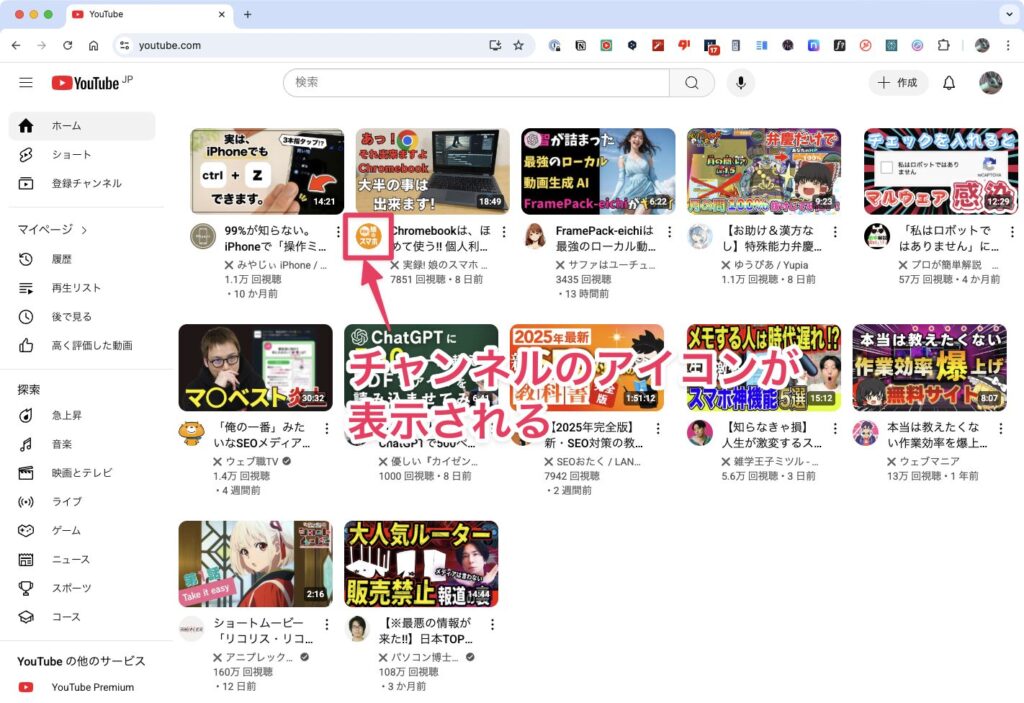Open more options for 私はロボットで video

[x=1012, y=231]
